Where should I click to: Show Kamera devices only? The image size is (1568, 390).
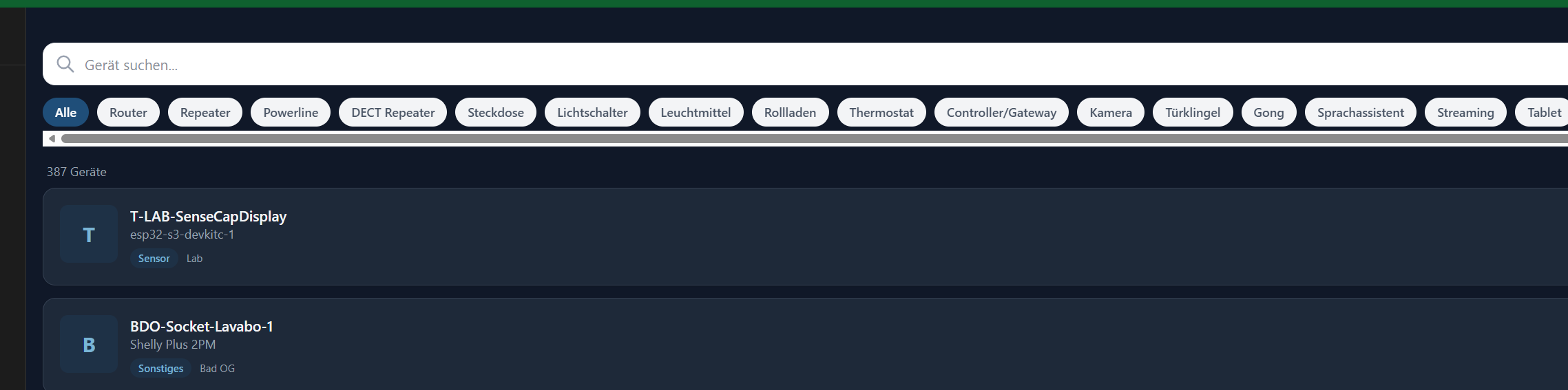(1111, 113)
